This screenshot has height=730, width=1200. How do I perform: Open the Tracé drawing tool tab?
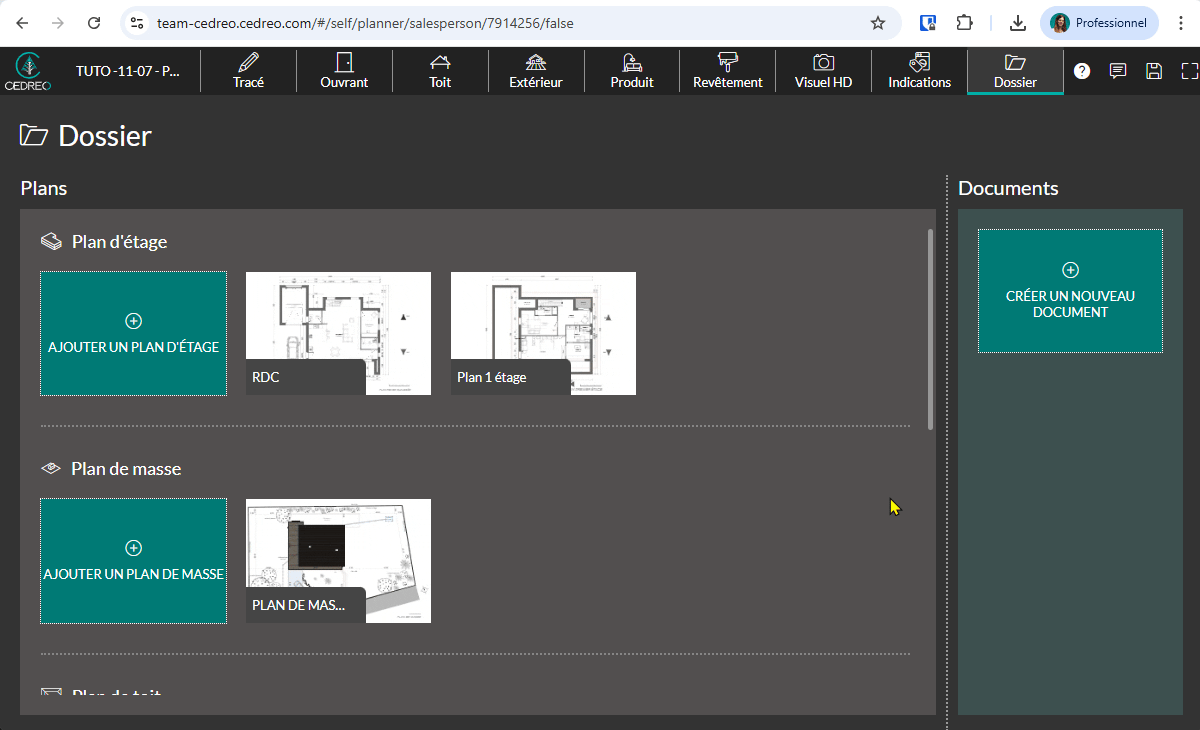(x=248, y=71)
